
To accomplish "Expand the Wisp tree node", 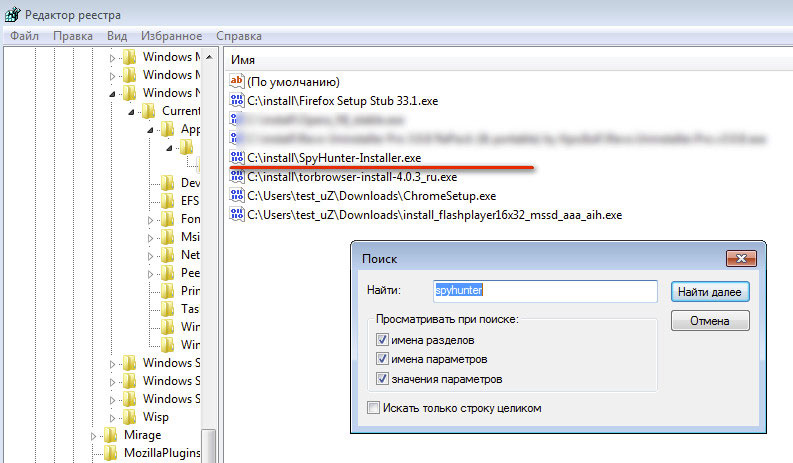I will (x=113, y=417).
